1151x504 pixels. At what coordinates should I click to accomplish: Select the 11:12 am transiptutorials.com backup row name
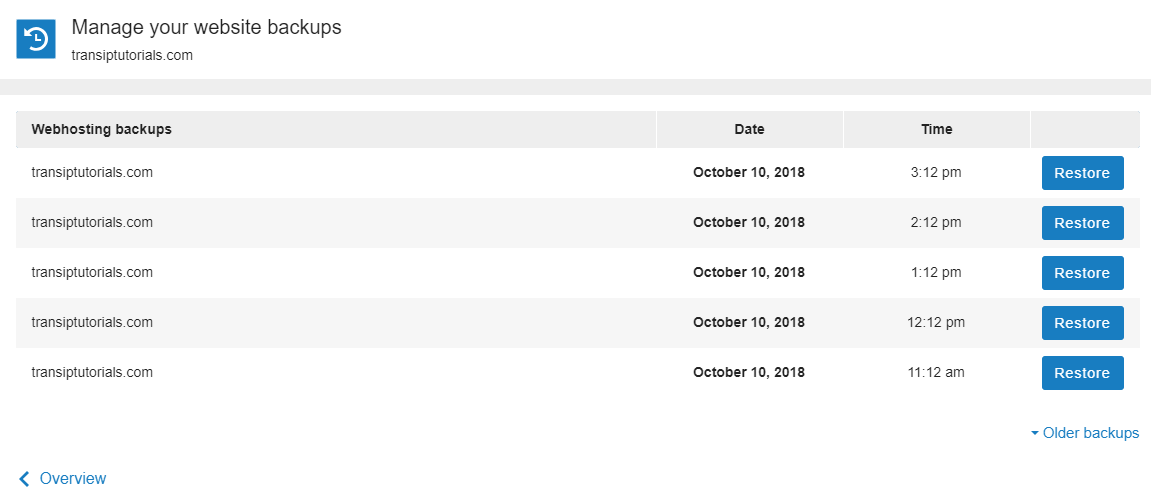pyautogui.click(x=92, y=372)
